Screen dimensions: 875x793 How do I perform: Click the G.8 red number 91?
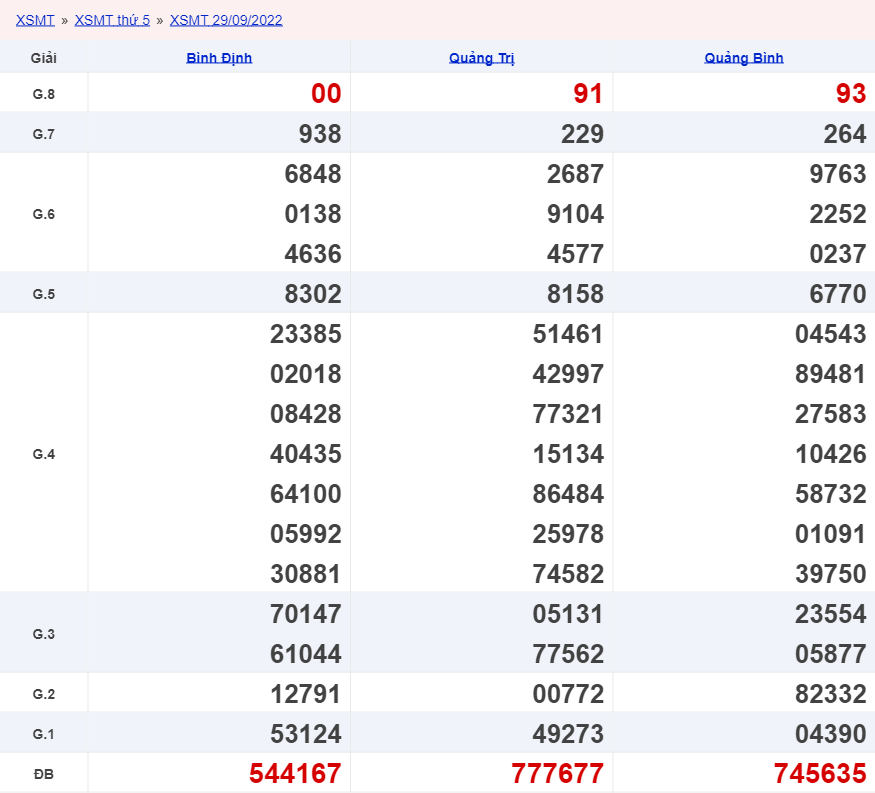[x=588, y=93]
